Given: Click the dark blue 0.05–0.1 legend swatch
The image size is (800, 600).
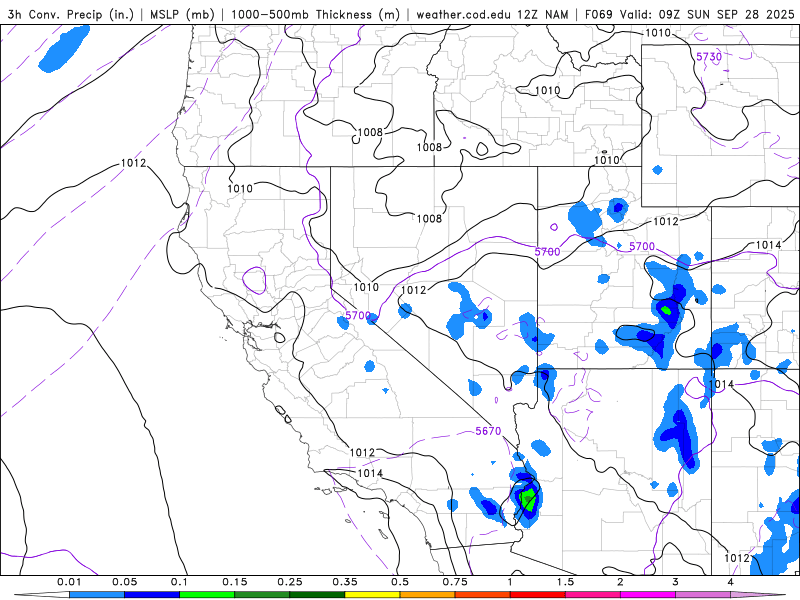Looking at the screenshot, I should 152,595.
